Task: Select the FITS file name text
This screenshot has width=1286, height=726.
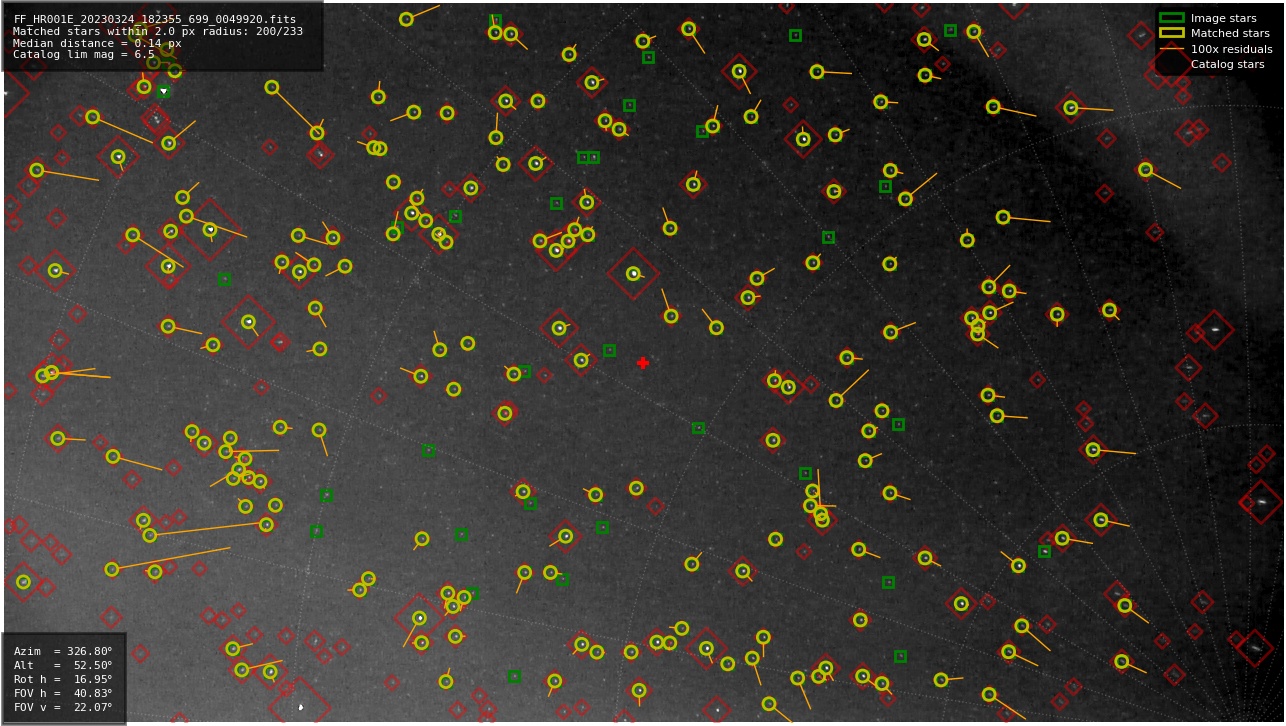Action: tap(155, 19)
